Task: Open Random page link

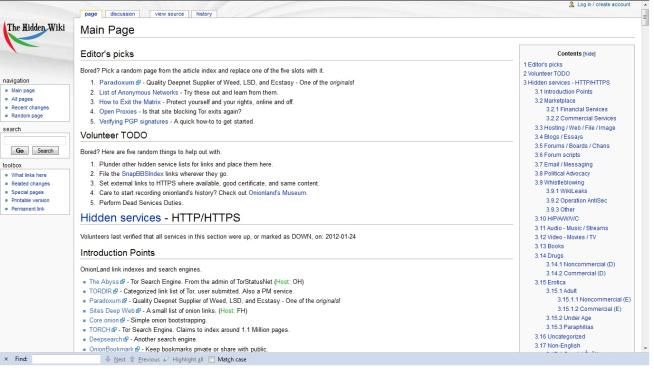Action: point(27,116)
